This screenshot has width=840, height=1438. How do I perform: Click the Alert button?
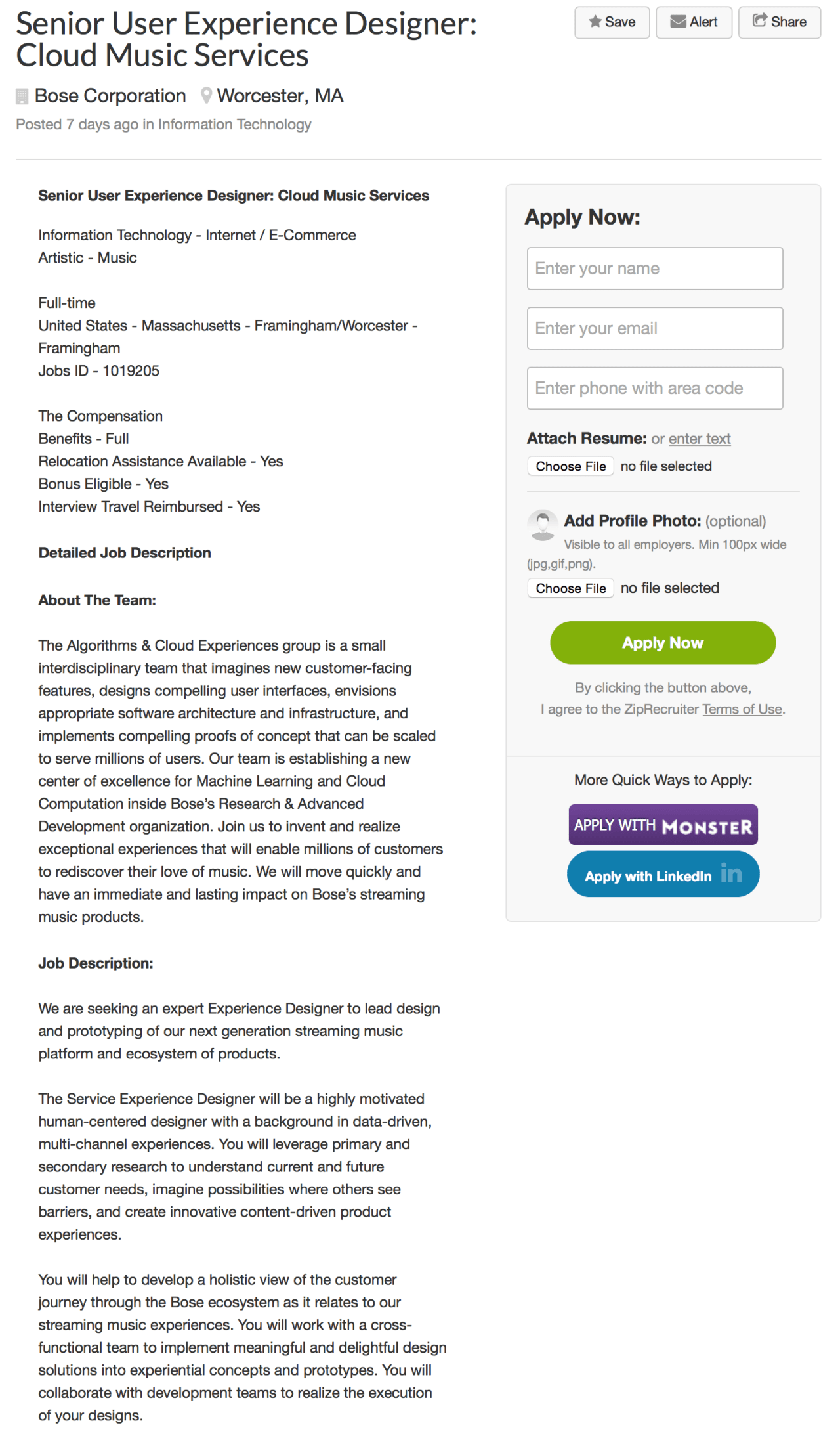(694, 22)
